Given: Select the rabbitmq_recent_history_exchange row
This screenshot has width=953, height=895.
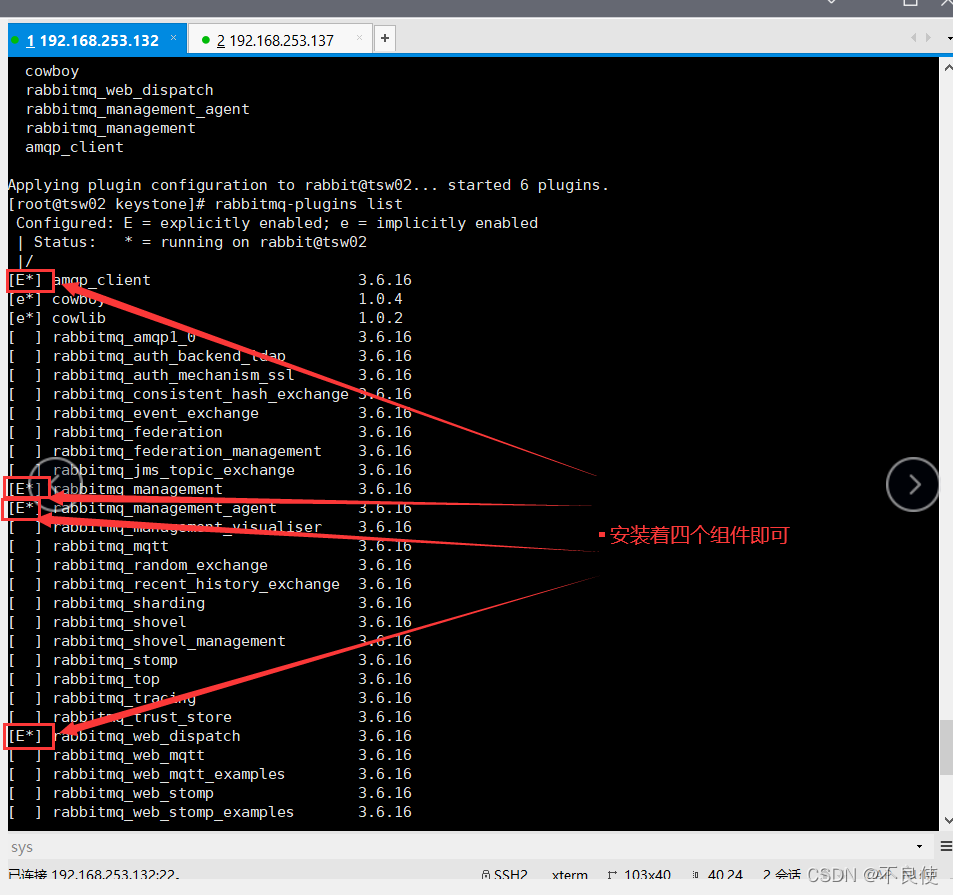Looking at the screenshot, I should 210,584.
